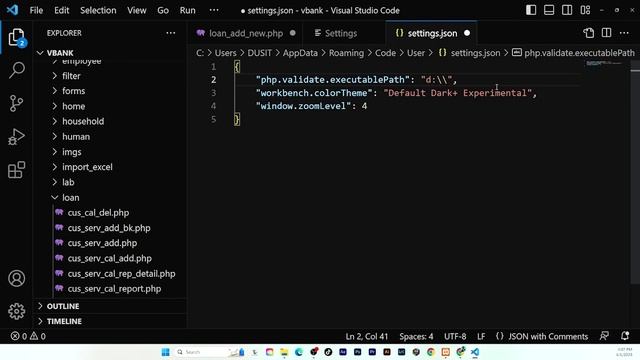Open Explorer Views and More Actions ellipsis
Viewport: 640px width, 360px height.
click(x=171, y=33)
